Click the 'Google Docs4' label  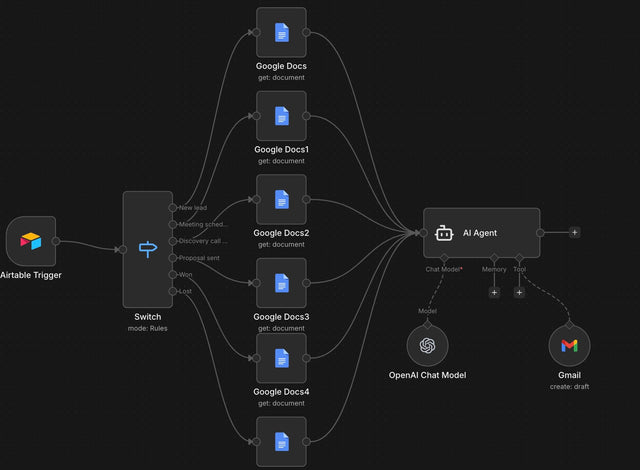click(281, 392)
